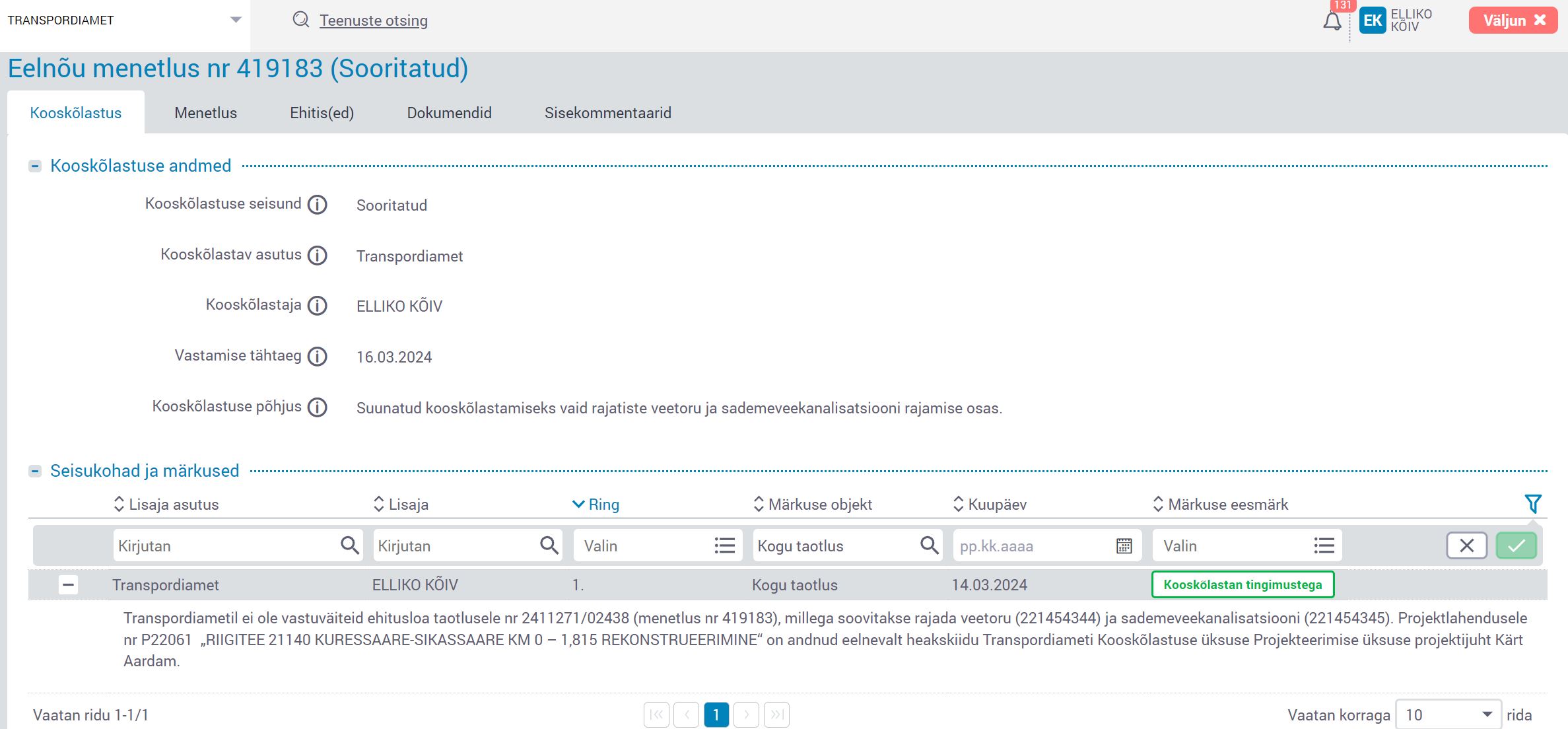Click the Kooskõlastan tingimustega status badge
Image resolution: width=1568 pixels, height=729 pixels.
[1243, 584]
